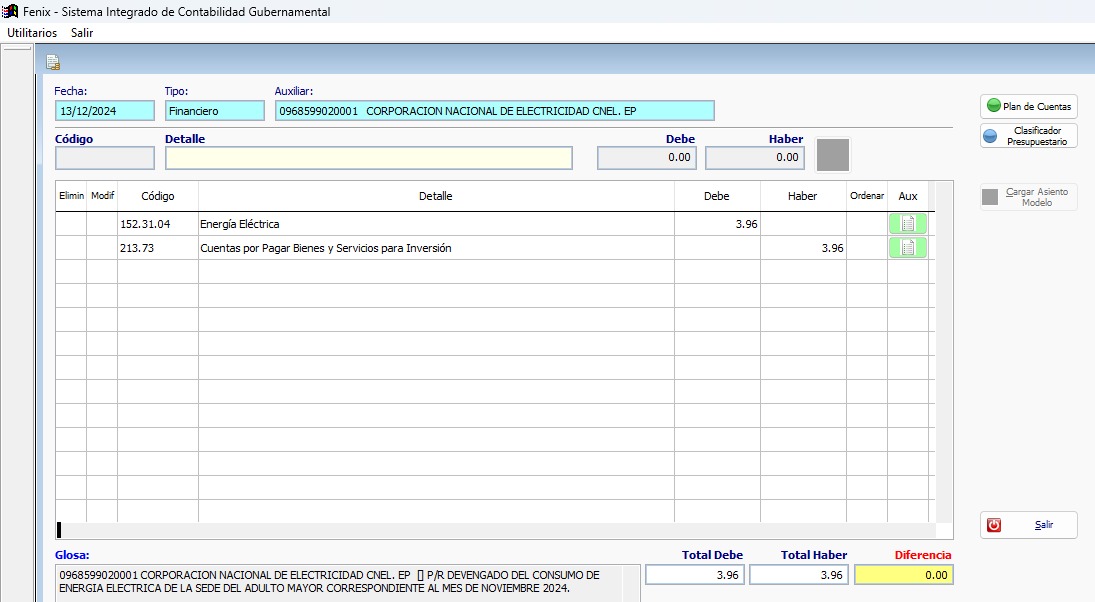The width and height of the screenshot is (1095, 602).
Task: Click the document icon in the top toolbar
Action: [x=53, y=63]
